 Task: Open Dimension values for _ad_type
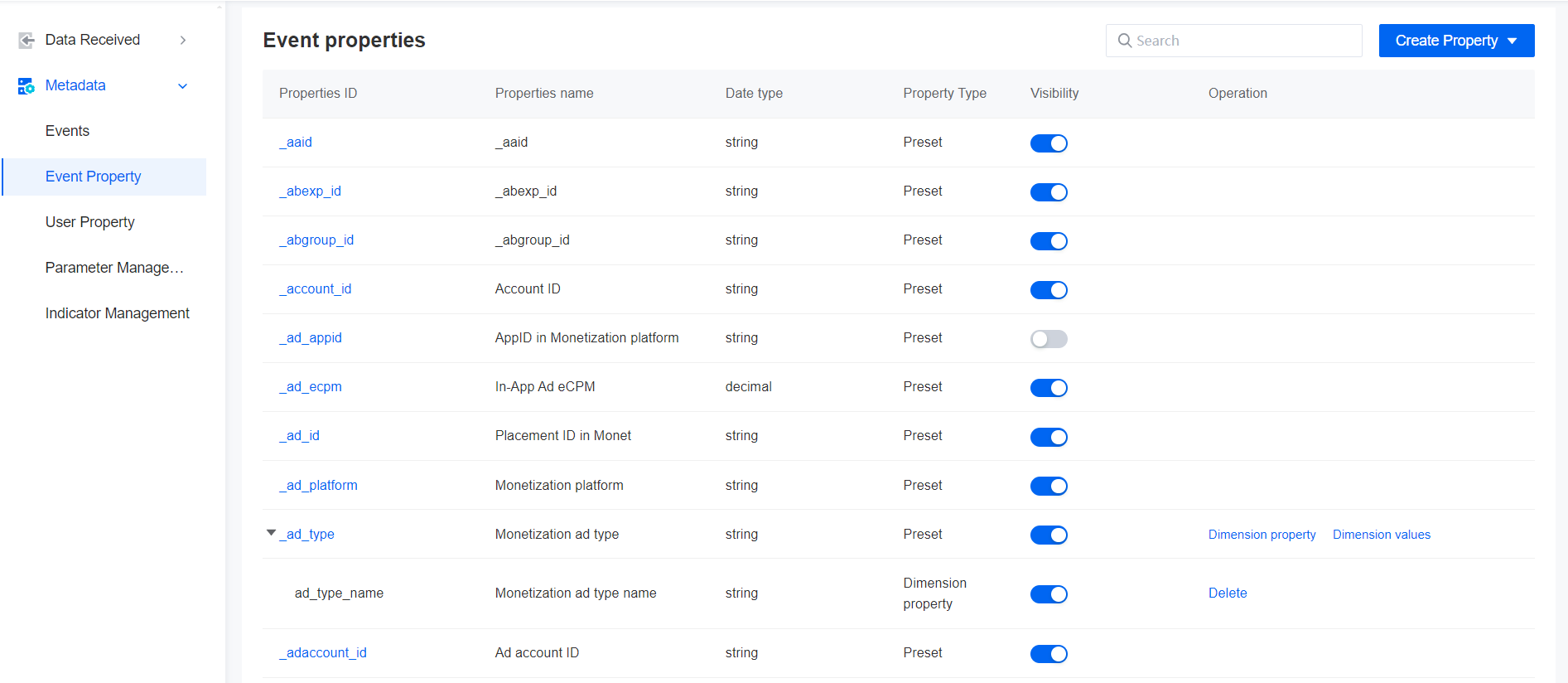click(x=1381, y=535)
